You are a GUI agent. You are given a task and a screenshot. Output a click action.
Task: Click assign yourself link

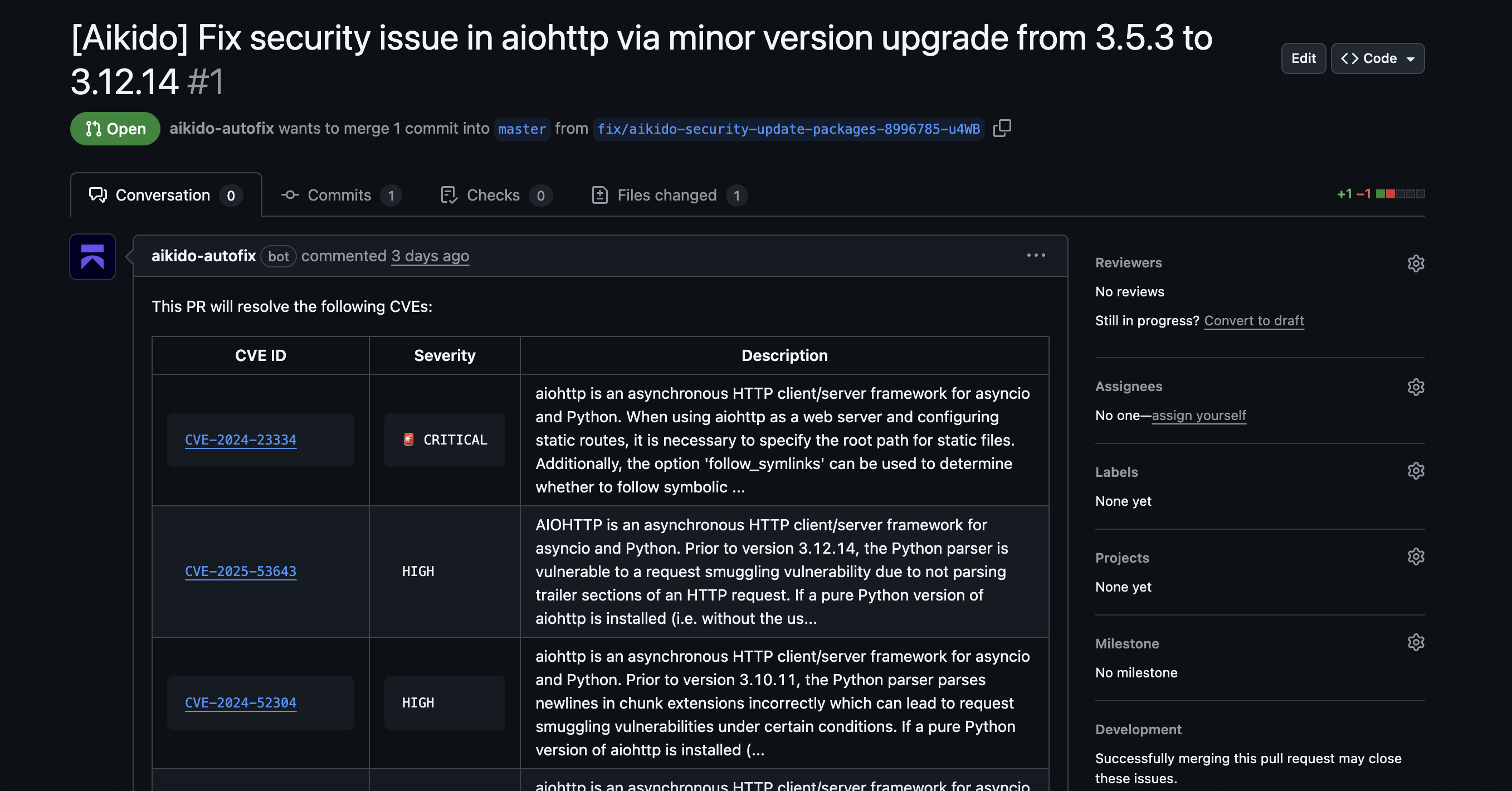point(1198,416)
